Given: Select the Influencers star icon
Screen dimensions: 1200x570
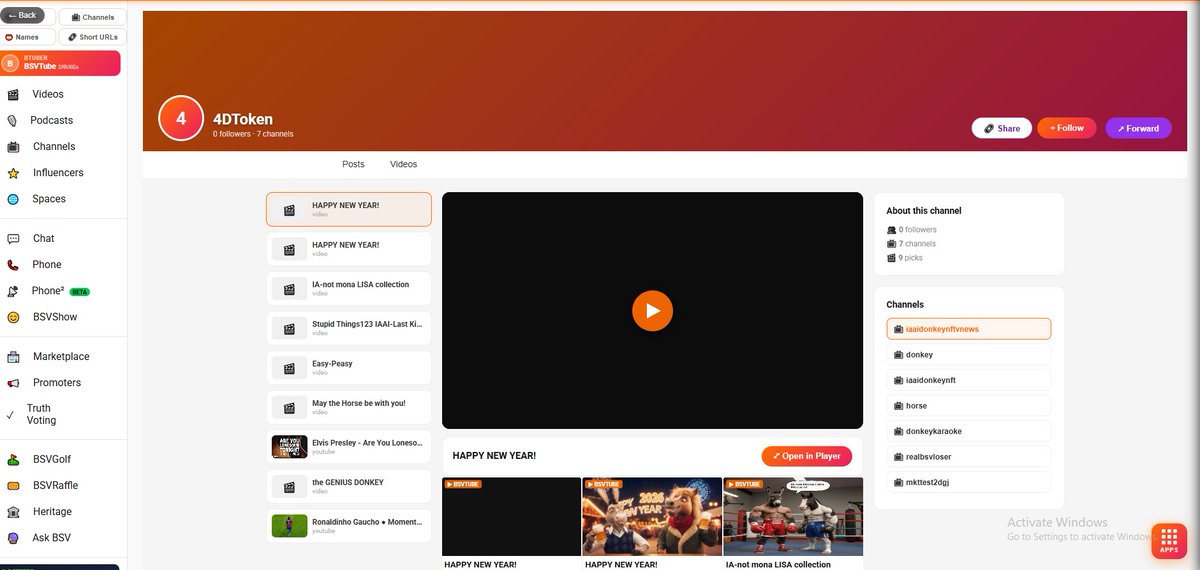Looking at the screenshot, I should (13, 173).
